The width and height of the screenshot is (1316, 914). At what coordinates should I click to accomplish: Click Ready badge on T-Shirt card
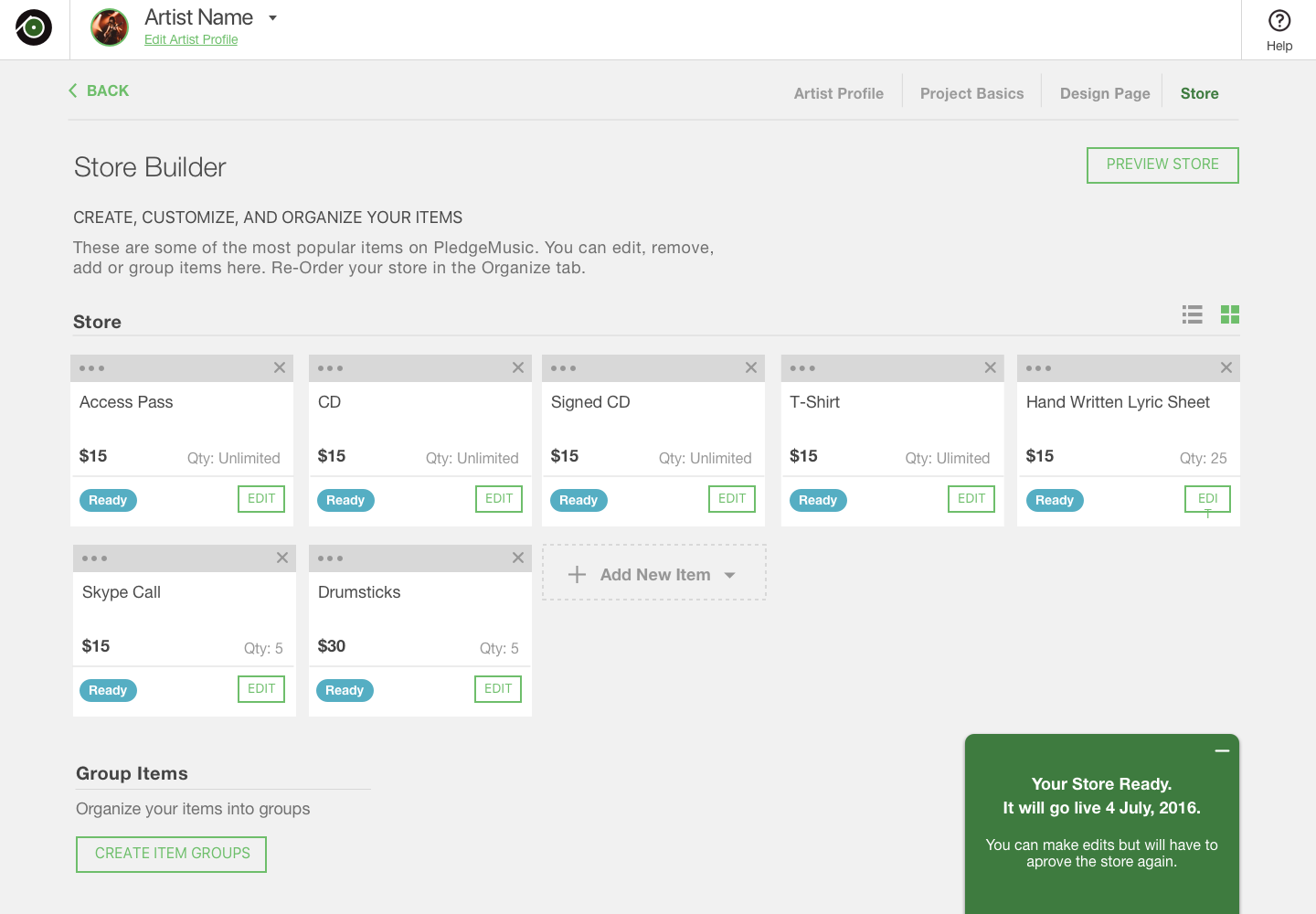818,500
